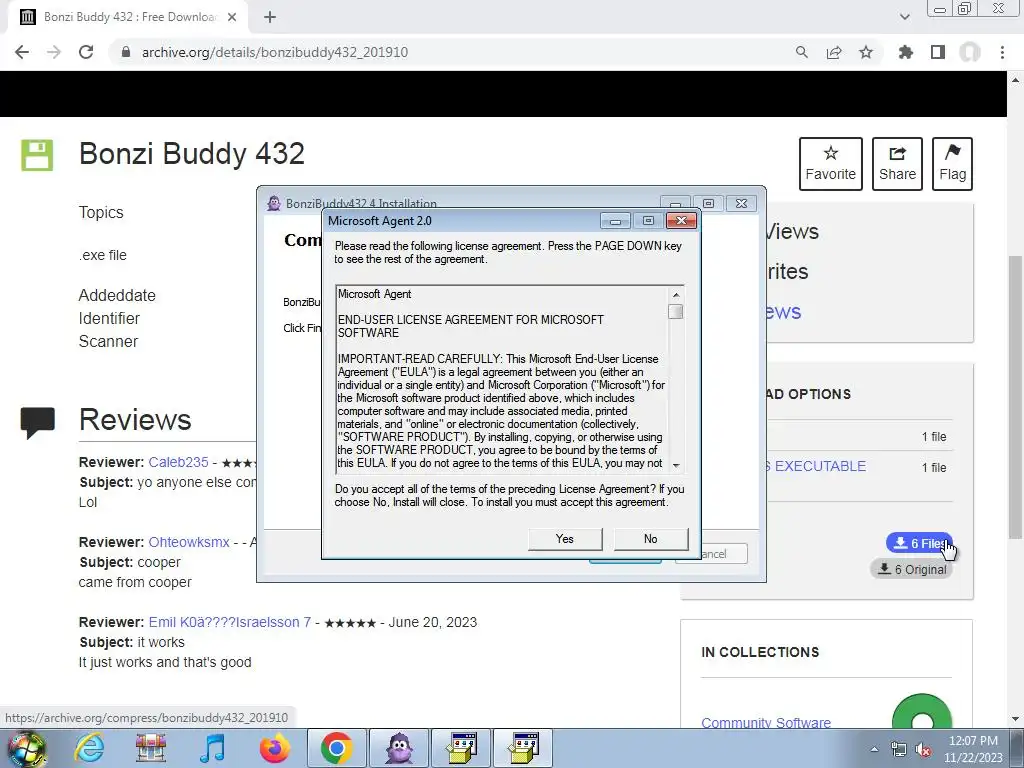Screen dimensions: 1024x768
Task: Click the padlock site info icon
Action: 126,52
